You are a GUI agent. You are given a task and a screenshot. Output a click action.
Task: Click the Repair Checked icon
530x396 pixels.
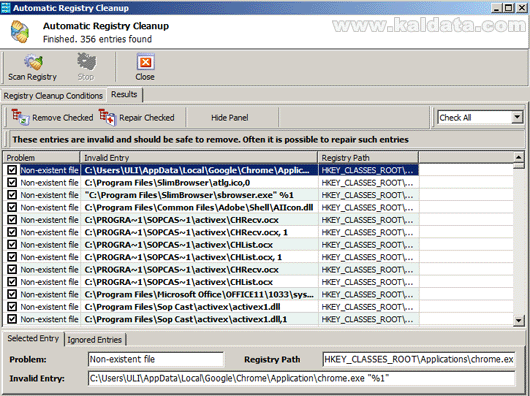click(x=107, y=117)
